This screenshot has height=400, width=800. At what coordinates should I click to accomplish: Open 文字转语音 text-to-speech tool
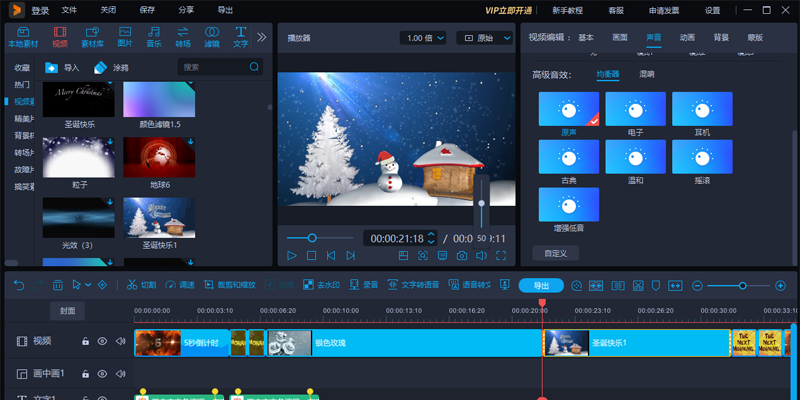coord(413,285)
